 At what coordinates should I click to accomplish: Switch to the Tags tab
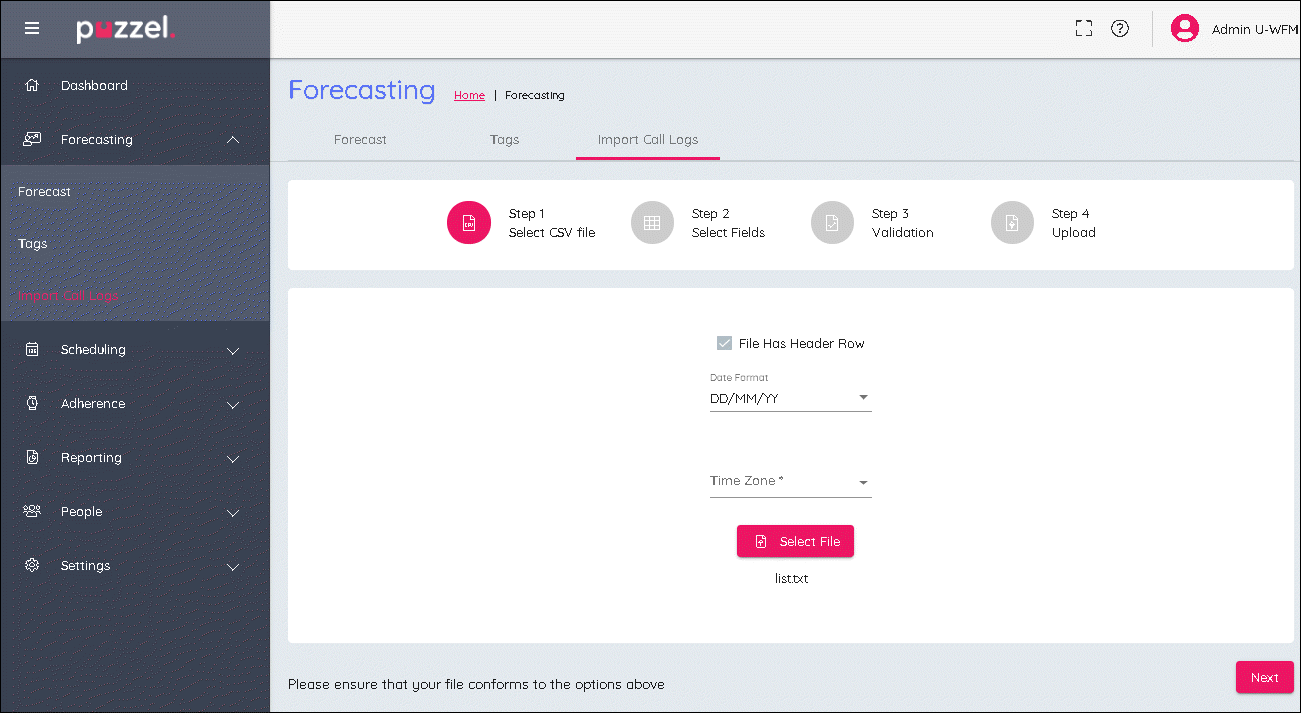(504, 140)
